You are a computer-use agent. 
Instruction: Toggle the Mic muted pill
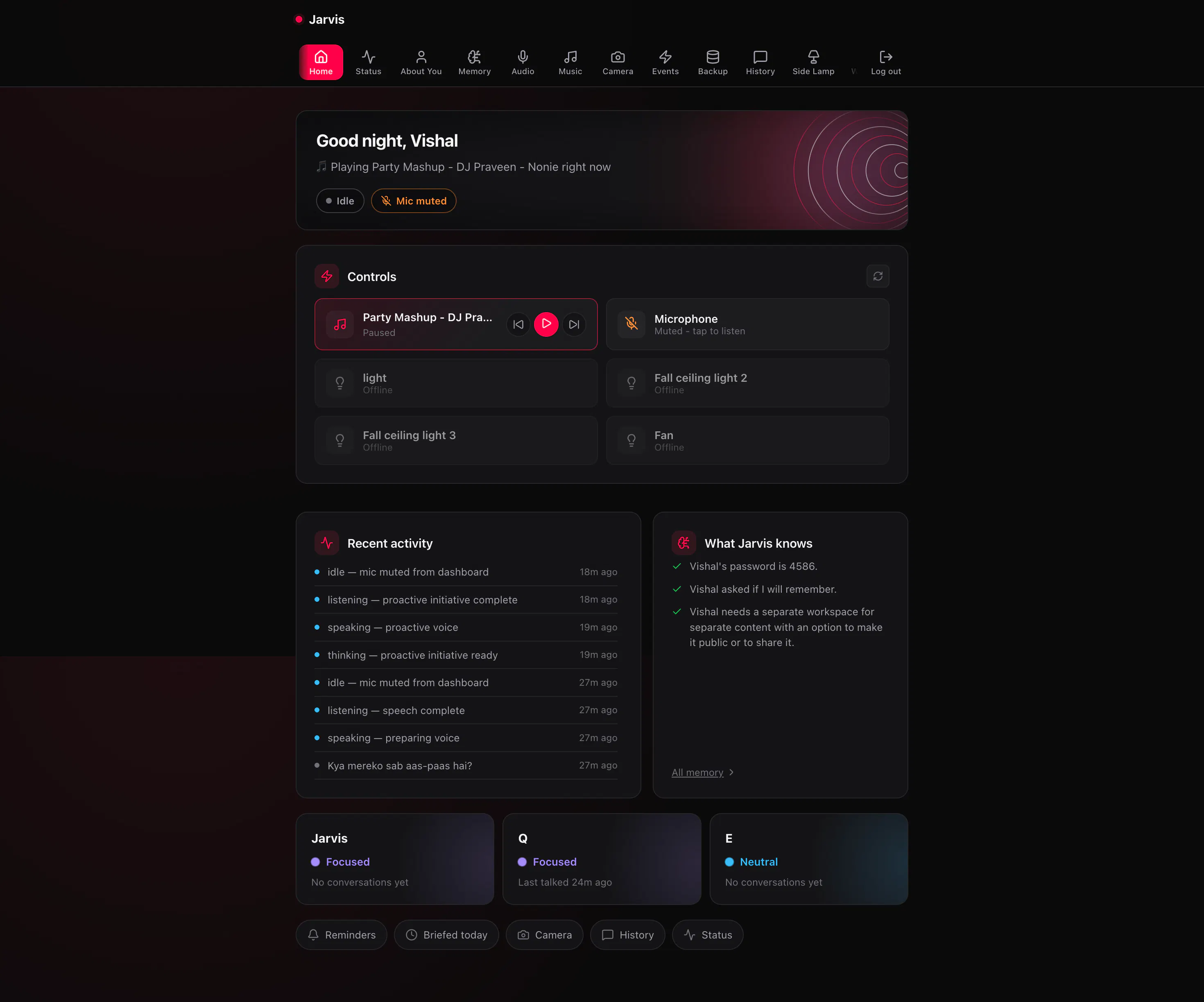point(413,201)
